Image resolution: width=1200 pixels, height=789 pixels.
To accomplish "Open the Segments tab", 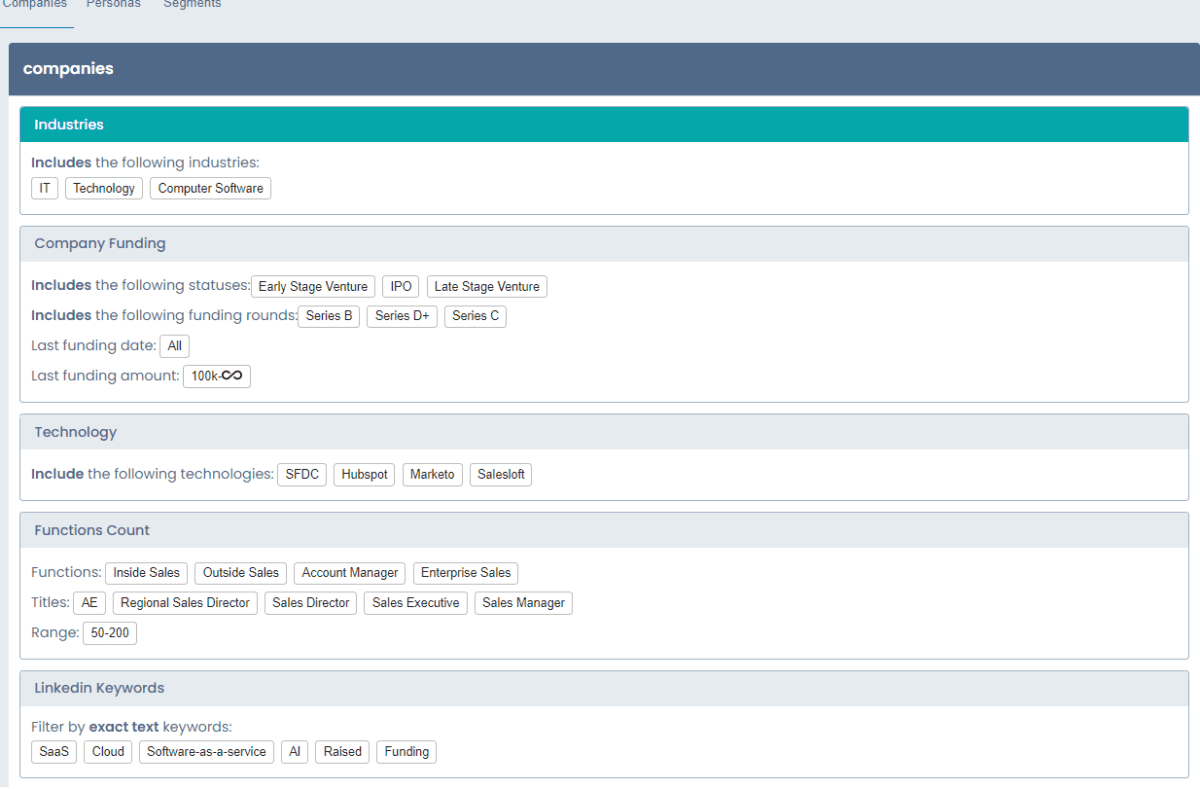I will pos(192,5).
